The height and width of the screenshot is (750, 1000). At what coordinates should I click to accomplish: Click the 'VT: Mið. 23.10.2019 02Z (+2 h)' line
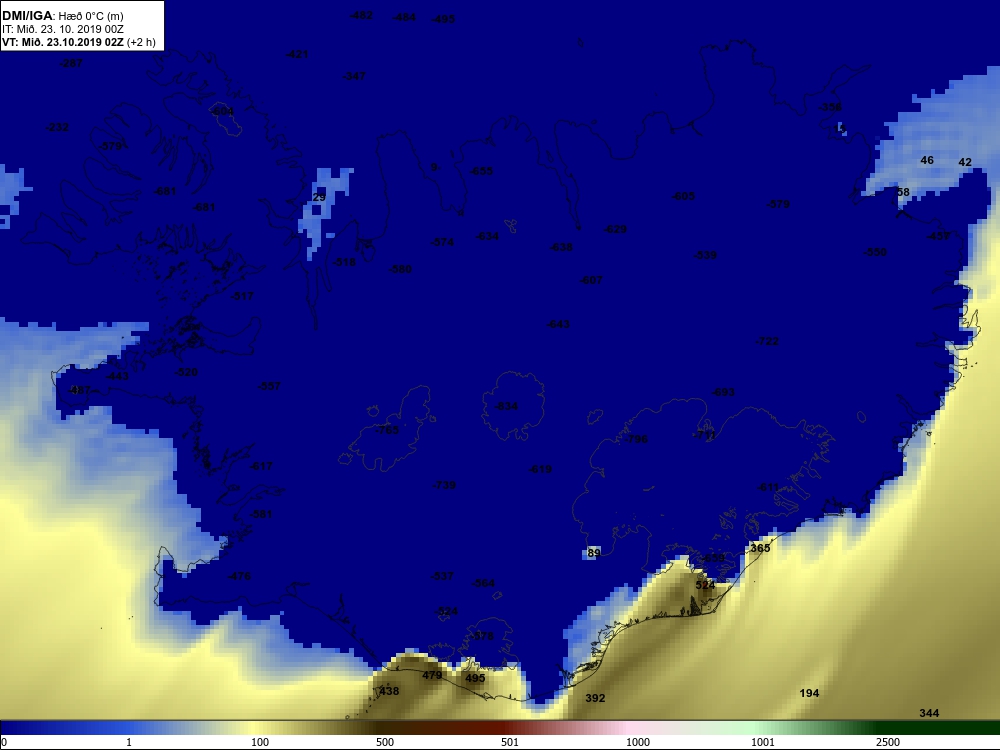click(x=78, y=42)
